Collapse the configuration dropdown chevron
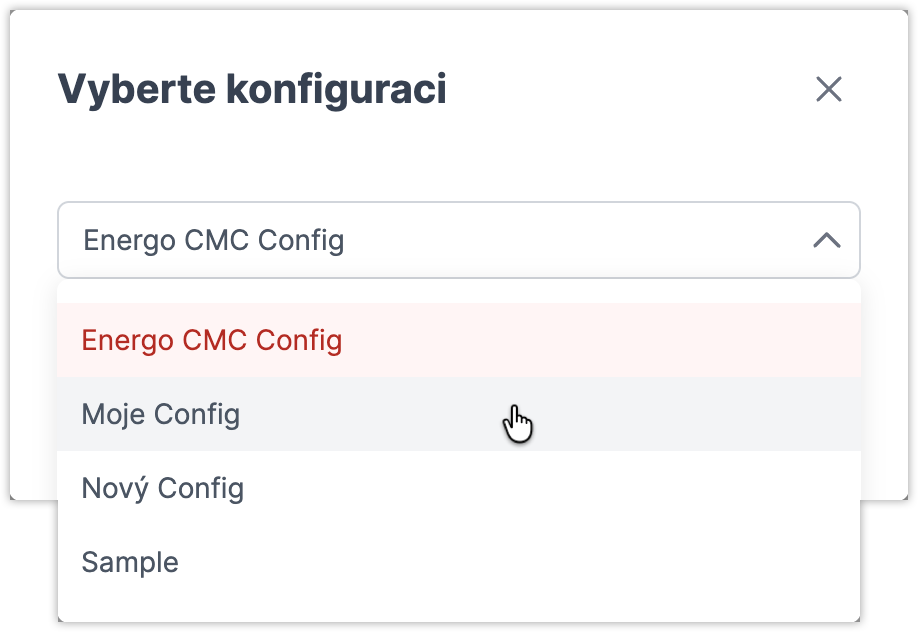Screen dimensions: 918x632 click(x=825, y=240)
